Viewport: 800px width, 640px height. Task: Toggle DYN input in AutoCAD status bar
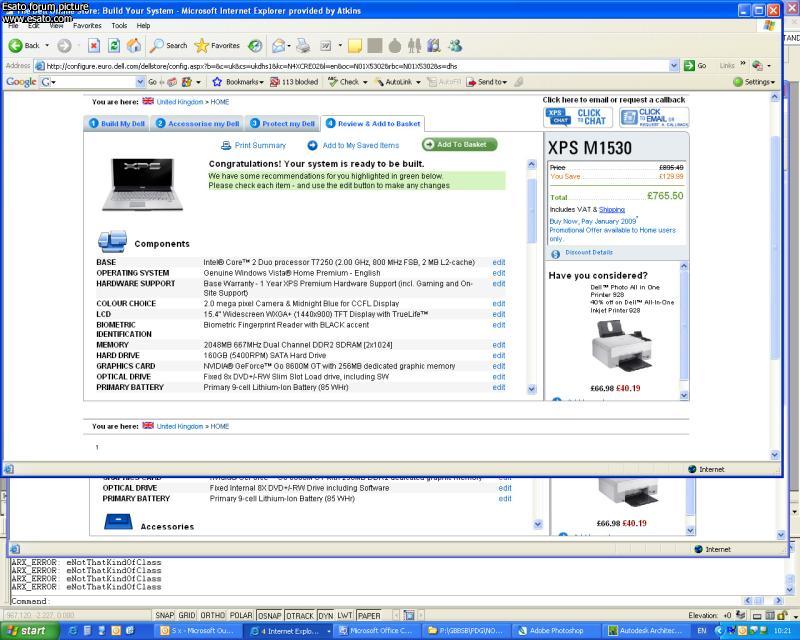[326, 616]
